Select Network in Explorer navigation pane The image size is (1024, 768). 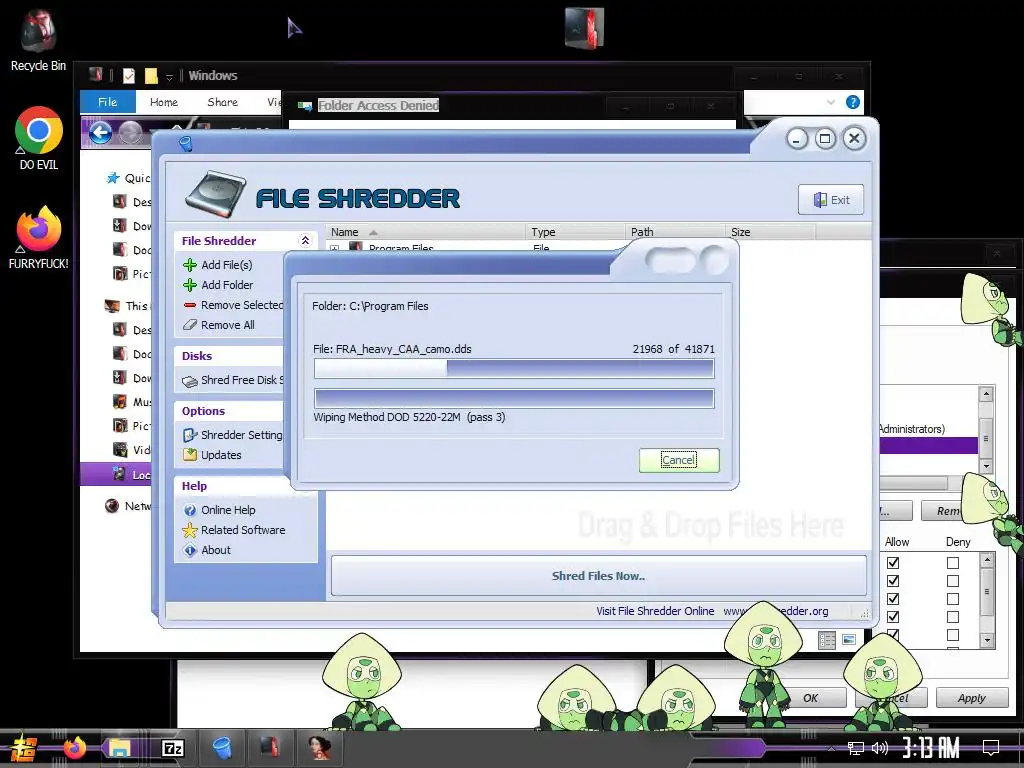(129, 506)
